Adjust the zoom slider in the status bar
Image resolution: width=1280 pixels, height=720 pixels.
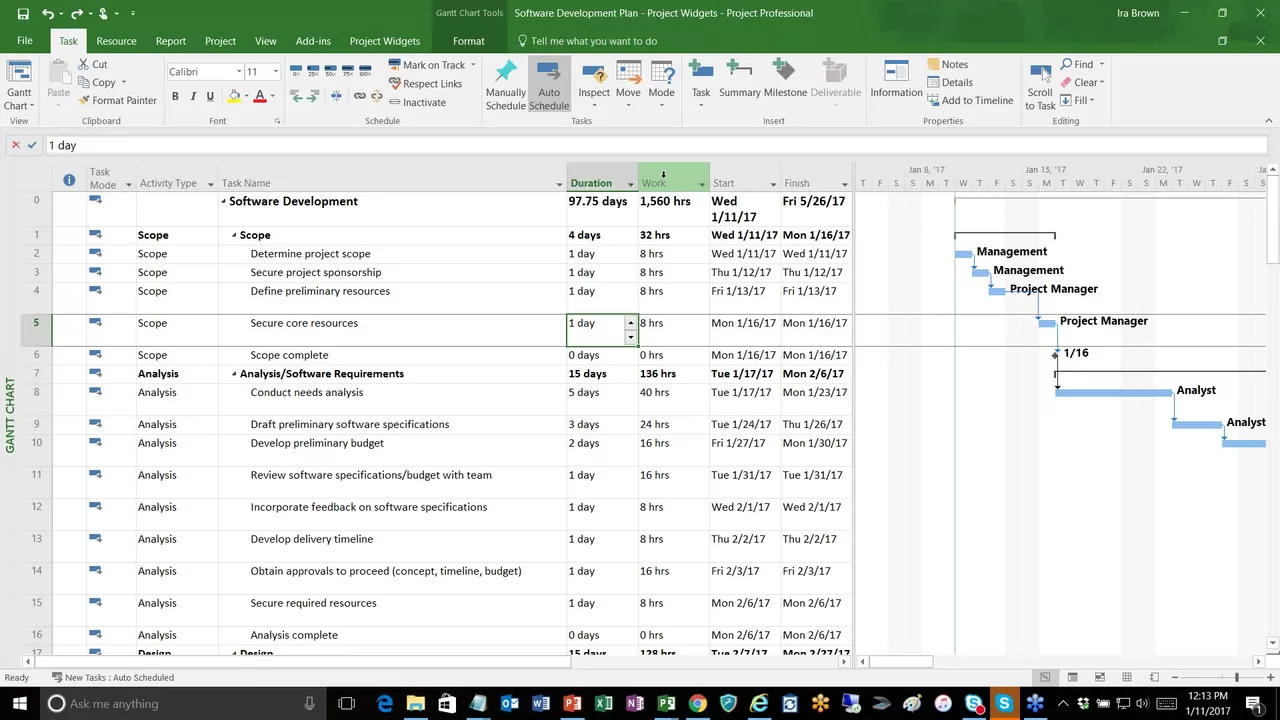(x=1236, y=677)
